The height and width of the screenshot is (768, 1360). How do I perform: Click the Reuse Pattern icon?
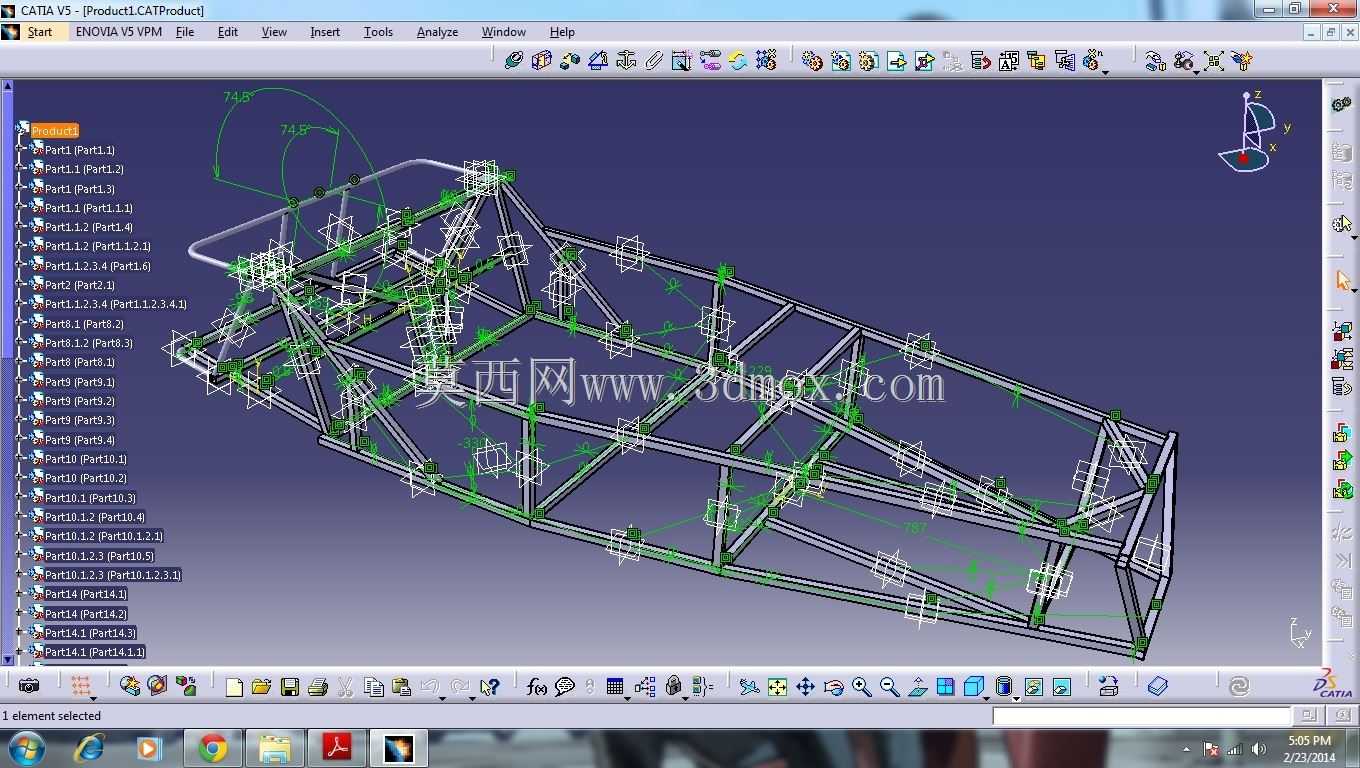[766, 61]
